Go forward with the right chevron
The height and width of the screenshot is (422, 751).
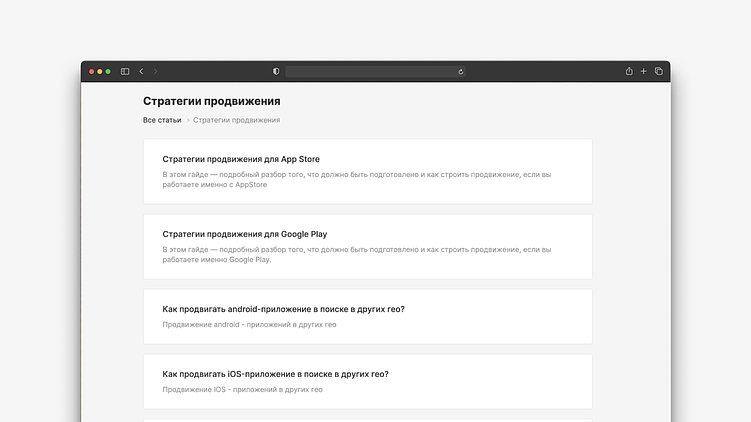point(156,71)
